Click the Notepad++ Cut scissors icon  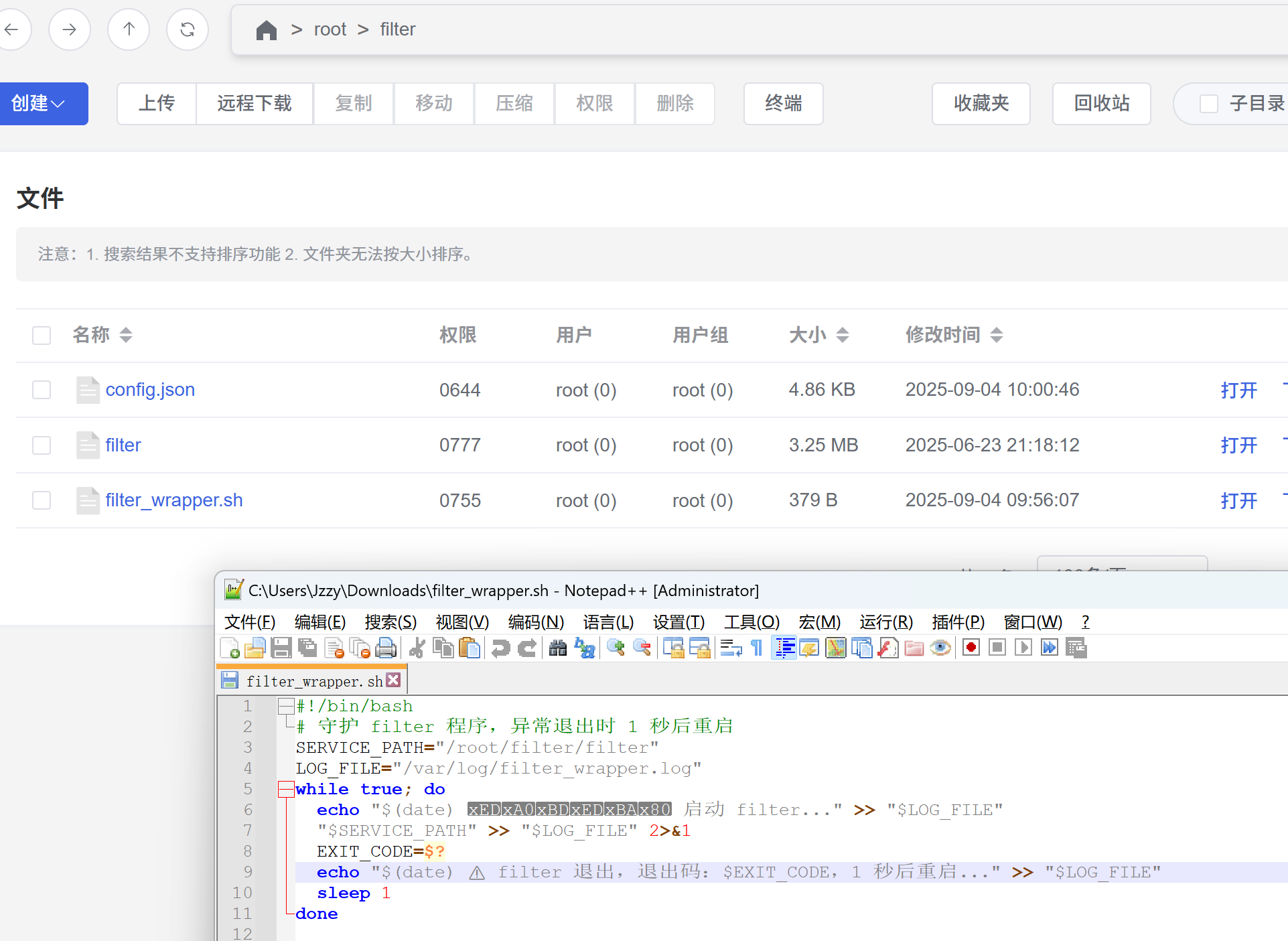417,648
